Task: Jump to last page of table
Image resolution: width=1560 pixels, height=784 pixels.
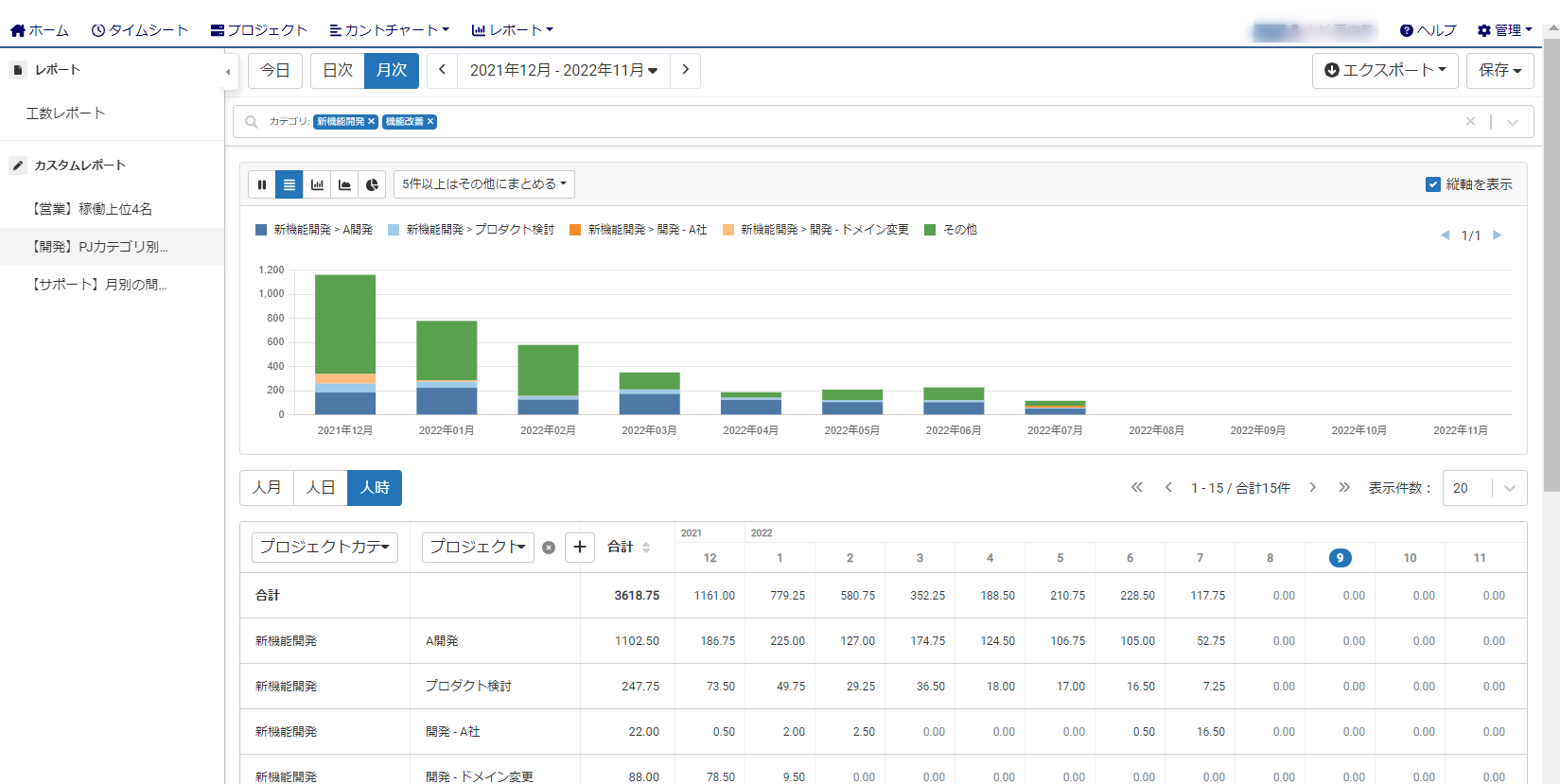Action: (x=1344, y=488)
